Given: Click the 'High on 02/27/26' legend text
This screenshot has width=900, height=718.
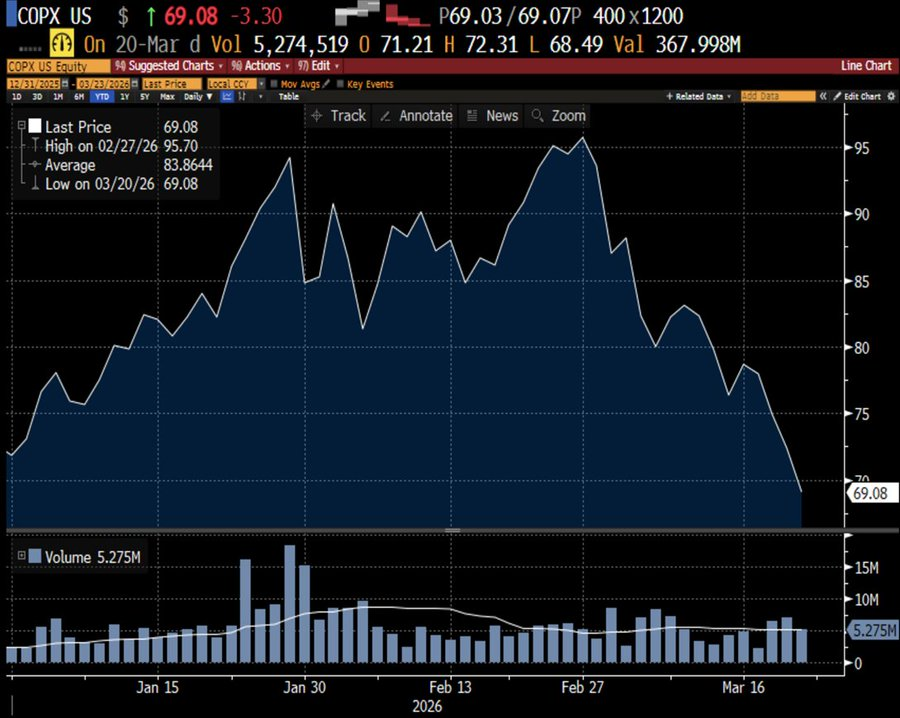Looking at the screenshot, I should click(x=101, y=146).
